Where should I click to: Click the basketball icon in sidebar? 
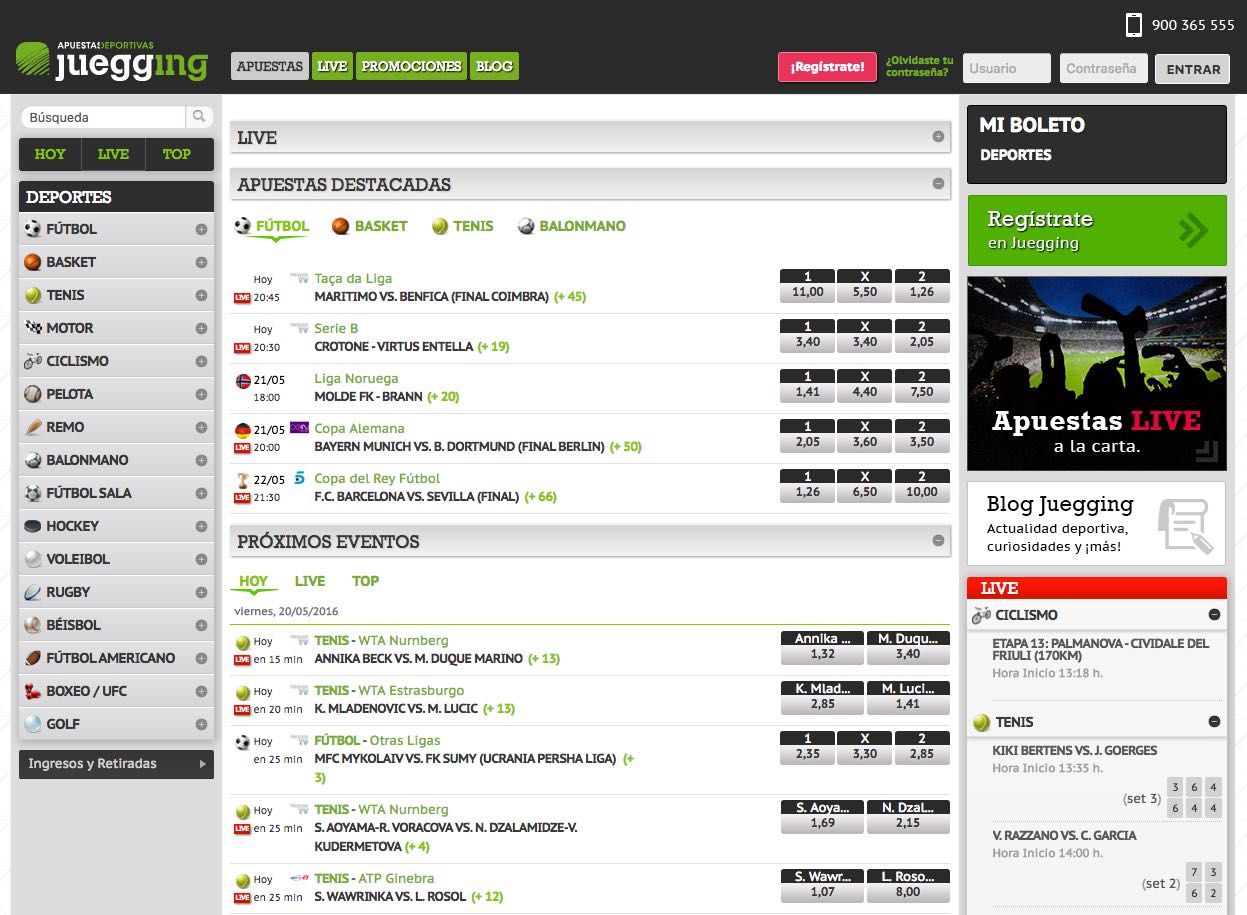coord(33,262)
